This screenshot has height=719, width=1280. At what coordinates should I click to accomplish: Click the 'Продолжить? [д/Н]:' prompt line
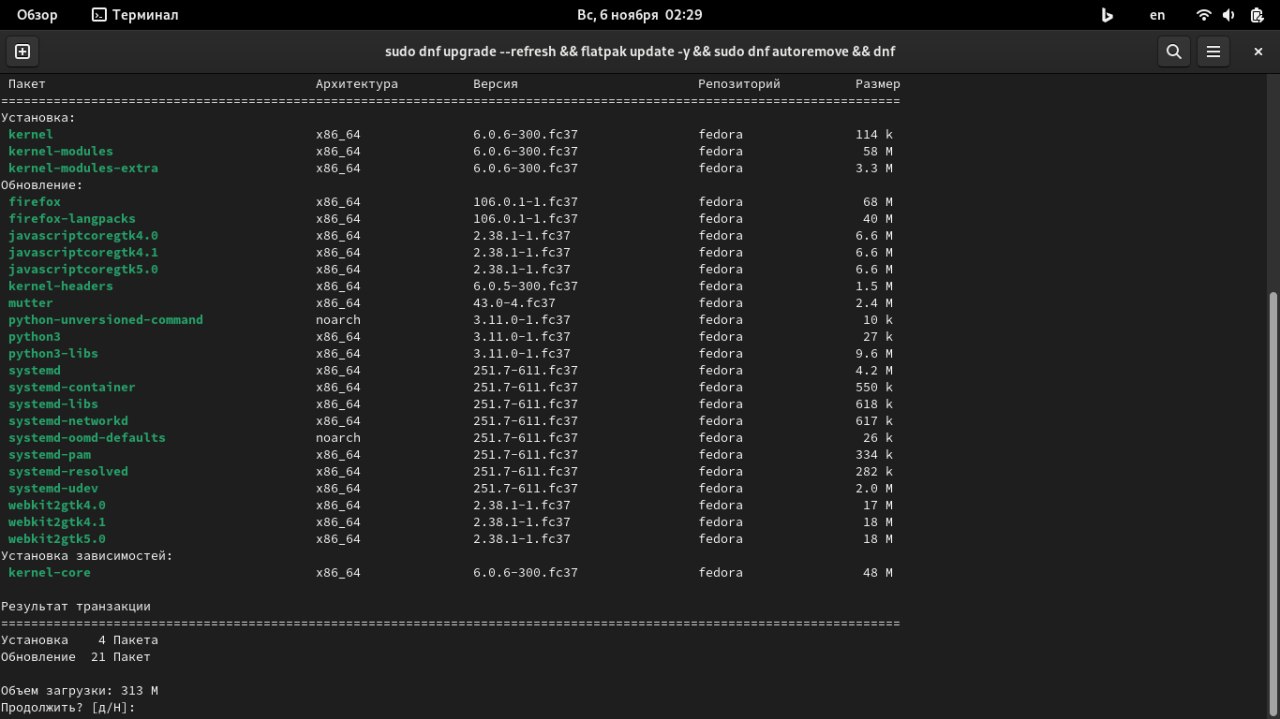pos(68,708)
